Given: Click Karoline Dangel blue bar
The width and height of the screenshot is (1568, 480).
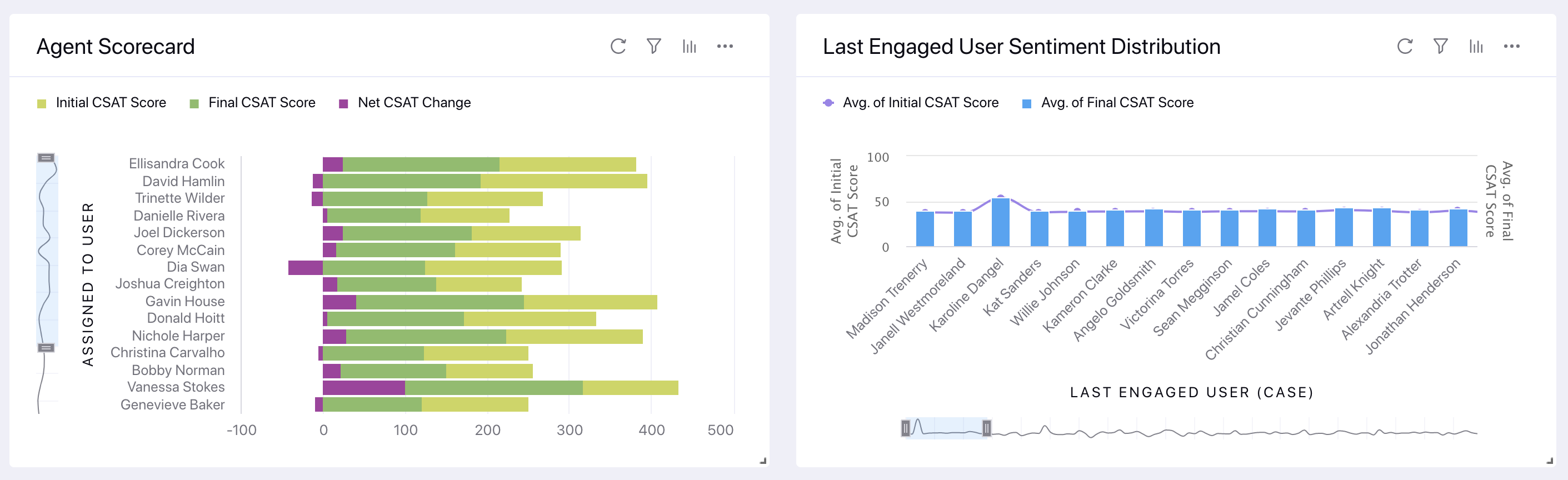Looking at the screenshot, I should pos(1001,222).
